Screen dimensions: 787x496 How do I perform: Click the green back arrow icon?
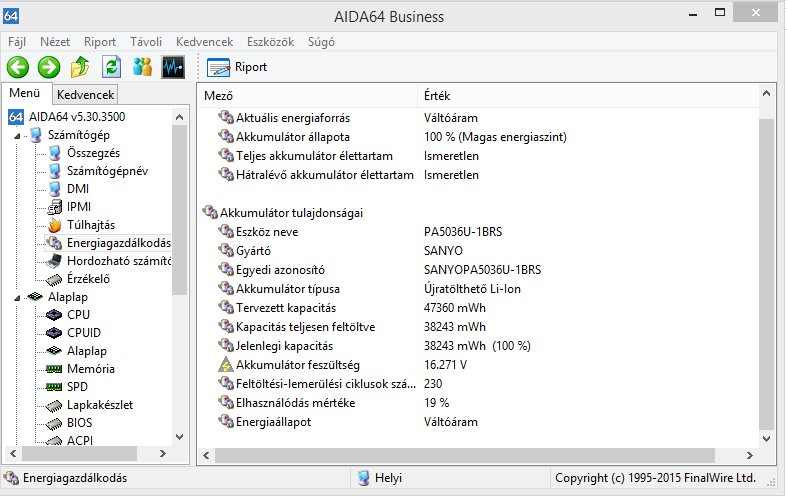18,67
